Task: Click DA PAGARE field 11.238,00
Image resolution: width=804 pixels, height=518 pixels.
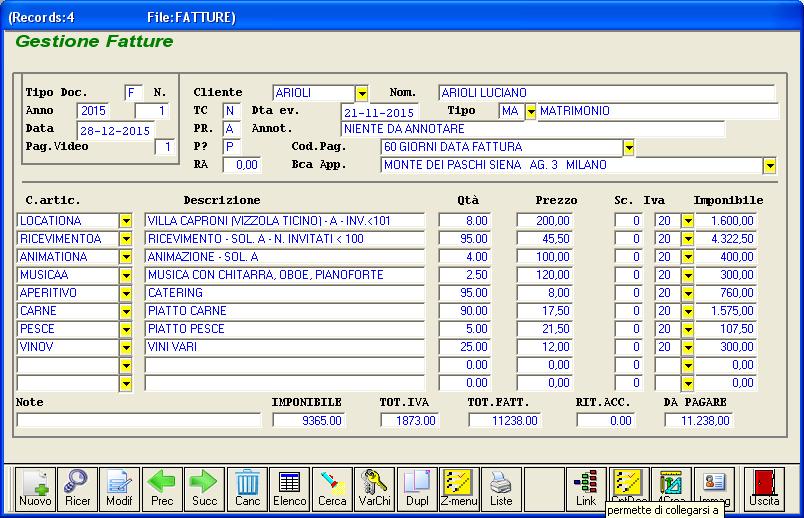Action: coord(699,421)
